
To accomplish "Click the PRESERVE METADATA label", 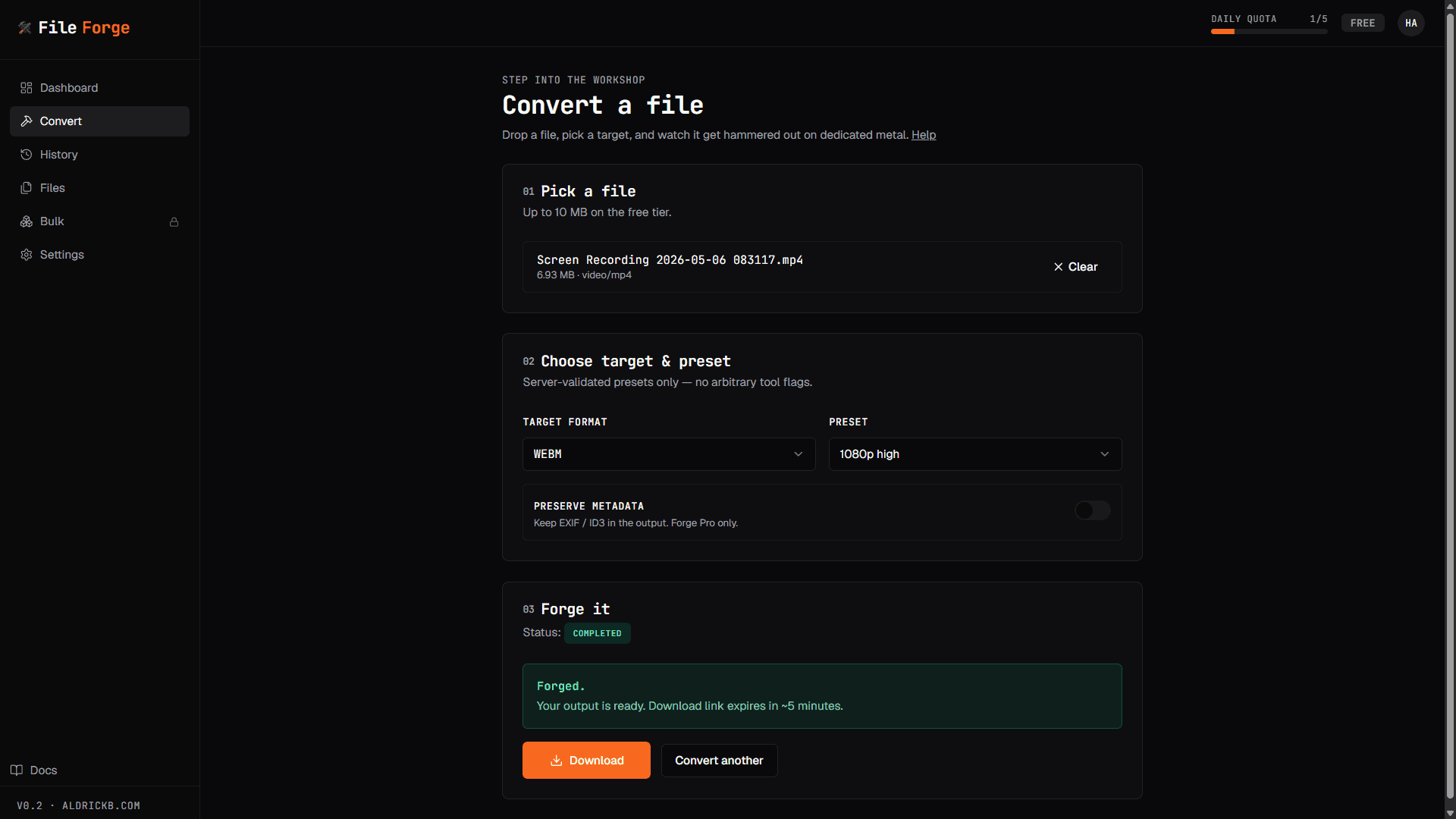I will point(588,507).
